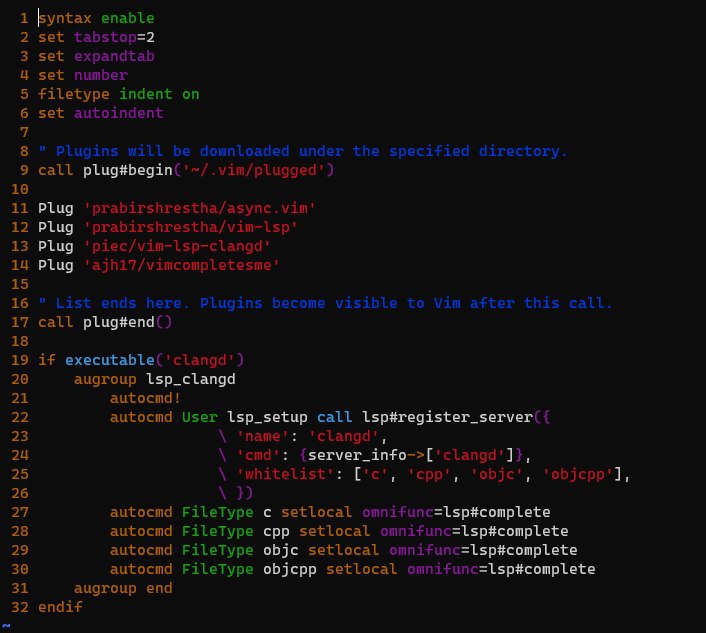Click 'omnifunc' on line 27
This screenshot has width=706, height=633.
398,512
